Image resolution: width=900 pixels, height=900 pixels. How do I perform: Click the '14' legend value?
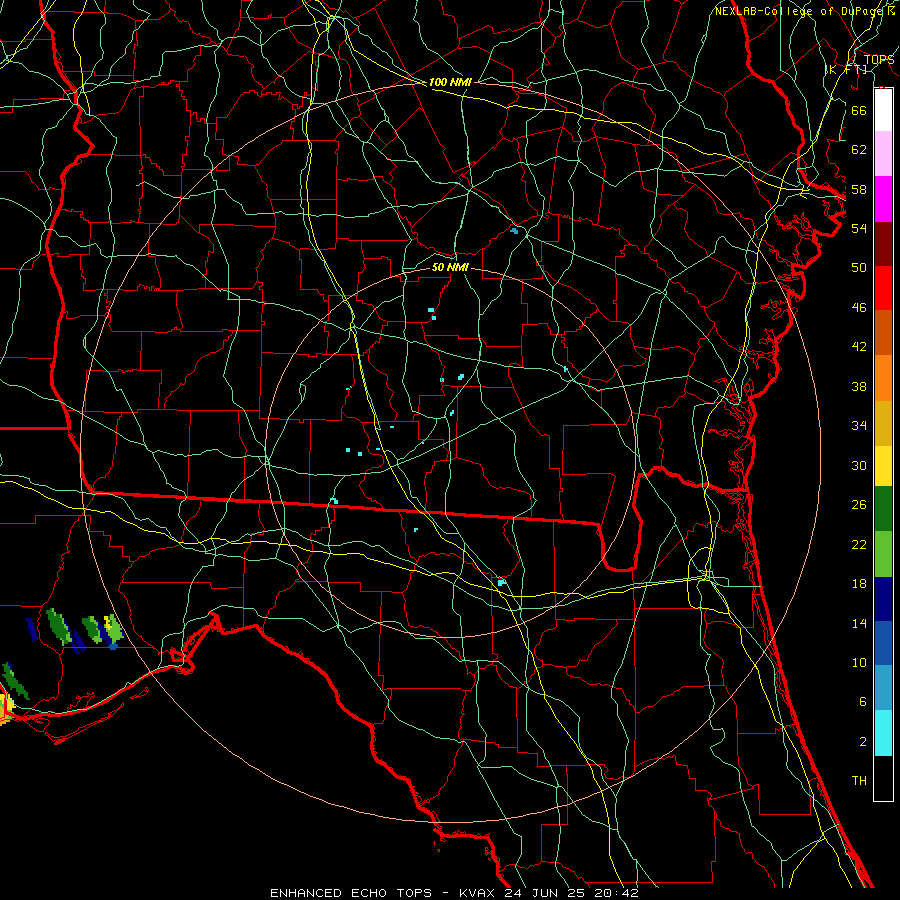pos(859,623)
